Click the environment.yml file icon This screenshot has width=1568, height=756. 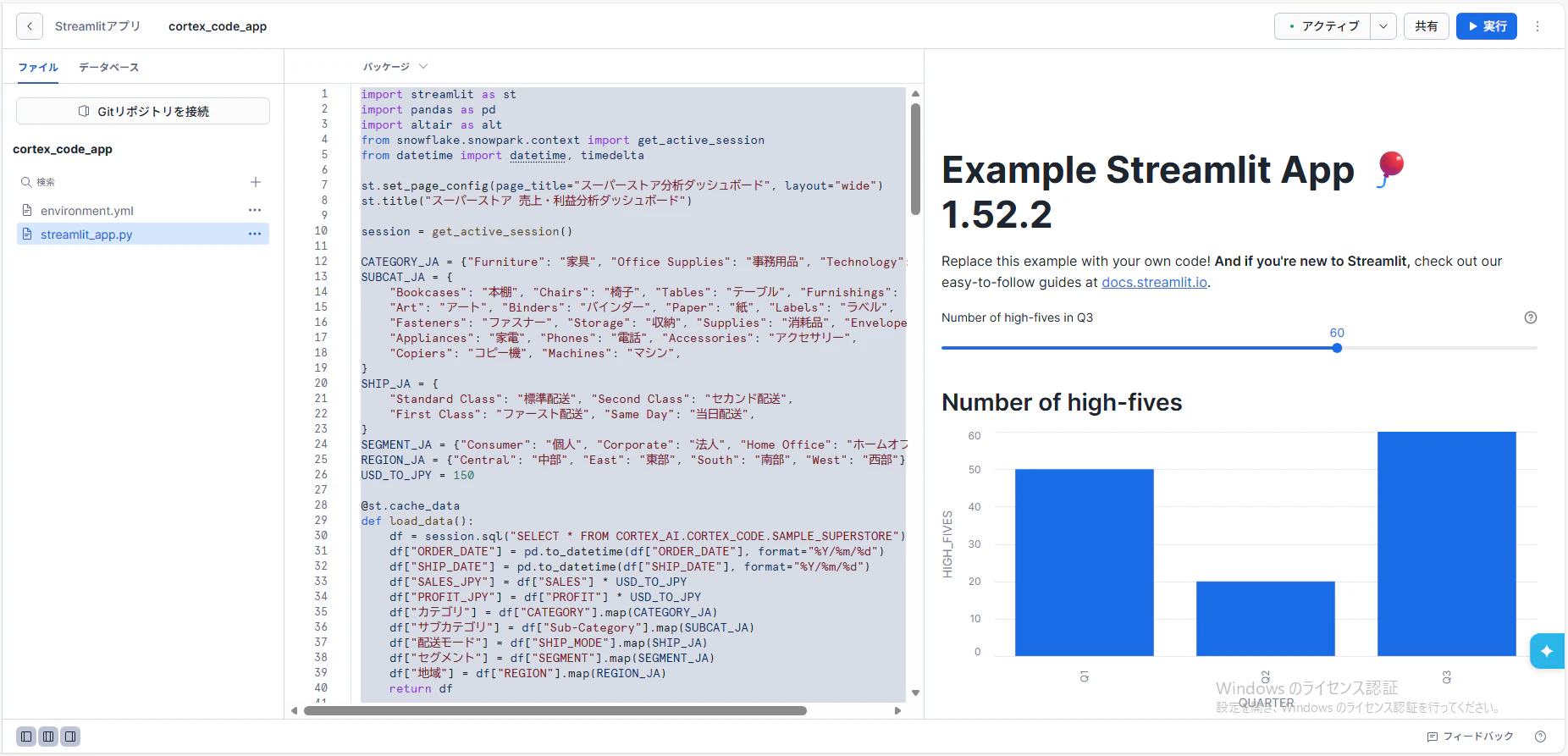click(x=27, y=210)
